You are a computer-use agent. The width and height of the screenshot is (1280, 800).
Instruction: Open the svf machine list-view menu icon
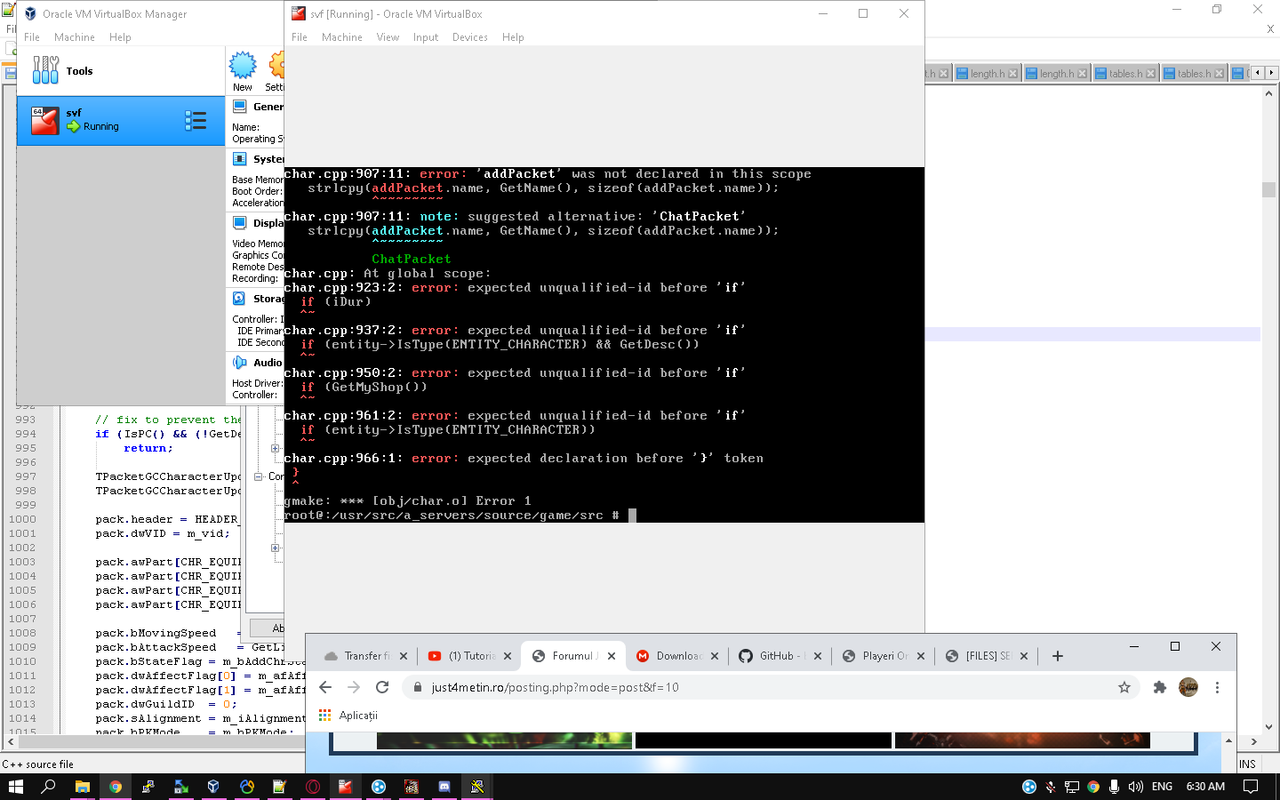click(195, 121)
